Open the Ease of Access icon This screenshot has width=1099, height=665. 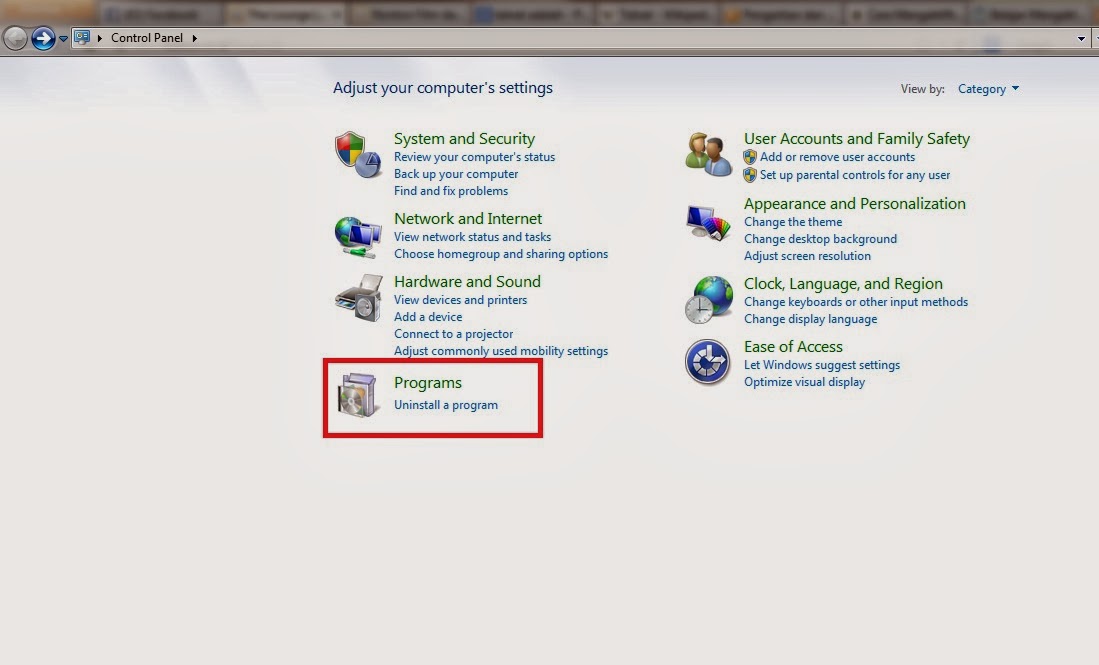click(x=707, y=362)
